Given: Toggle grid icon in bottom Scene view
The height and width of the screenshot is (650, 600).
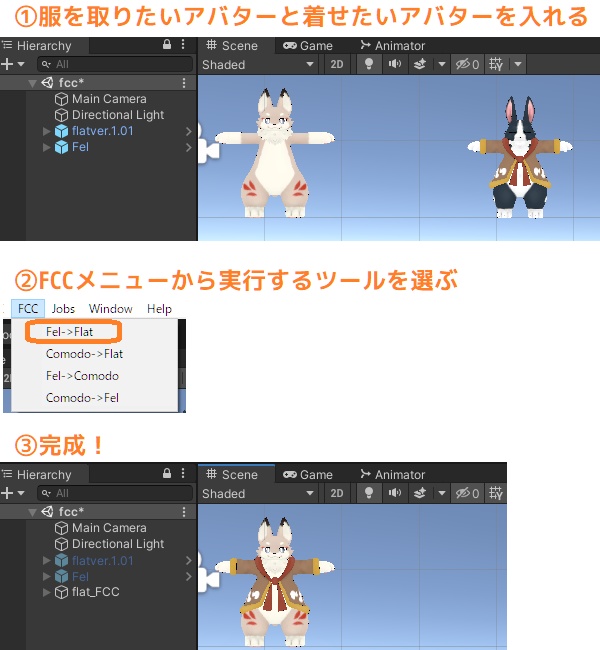Looking at the screenshot, I should click(x=496, y=493).
